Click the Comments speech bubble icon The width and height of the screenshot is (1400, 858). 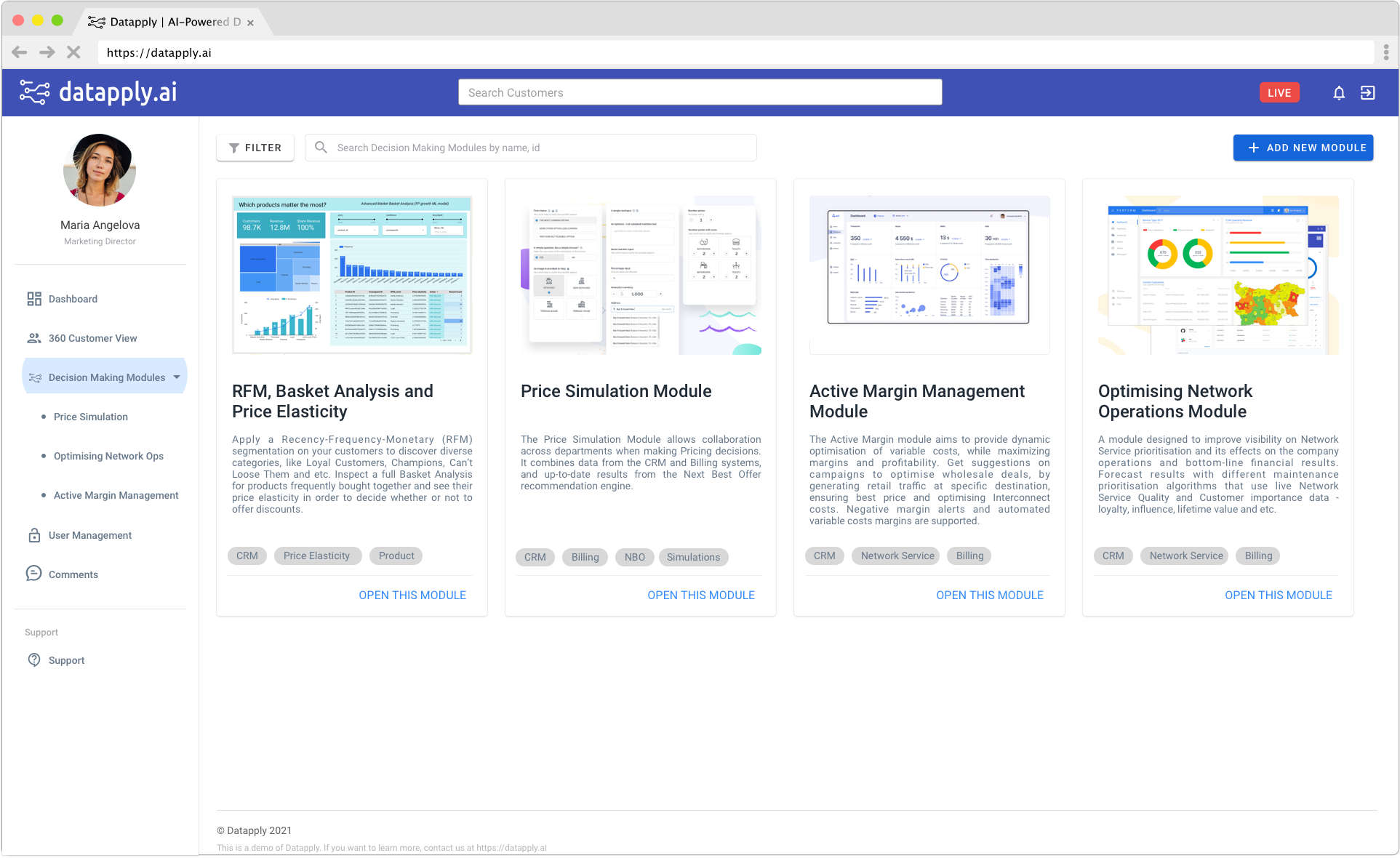(34, 574)
